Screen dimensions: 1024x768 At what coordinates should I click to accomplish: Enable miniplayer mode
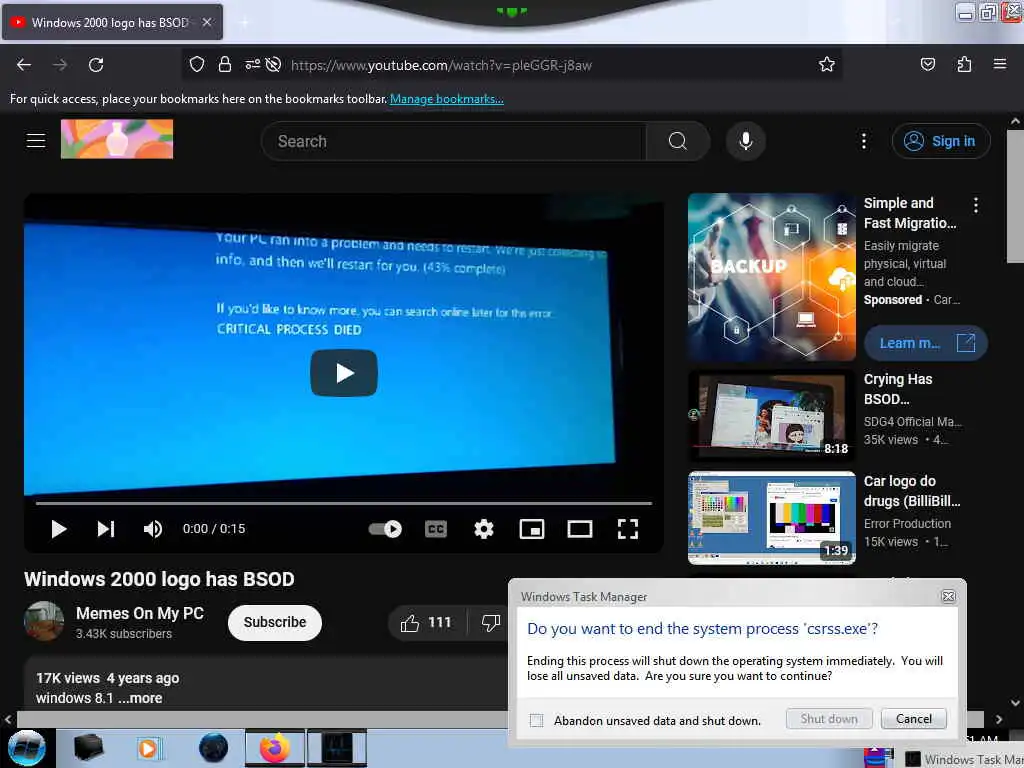[532, 529]
